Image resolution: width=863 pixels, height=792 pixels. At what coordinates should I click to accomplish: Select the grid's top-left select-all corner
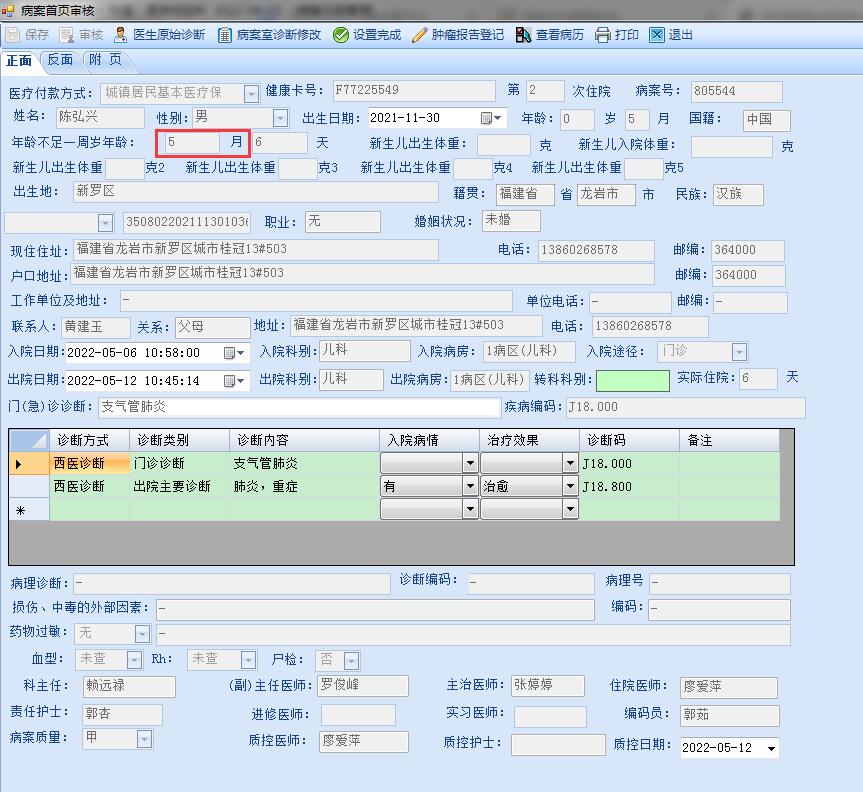[x=29, y=440]
